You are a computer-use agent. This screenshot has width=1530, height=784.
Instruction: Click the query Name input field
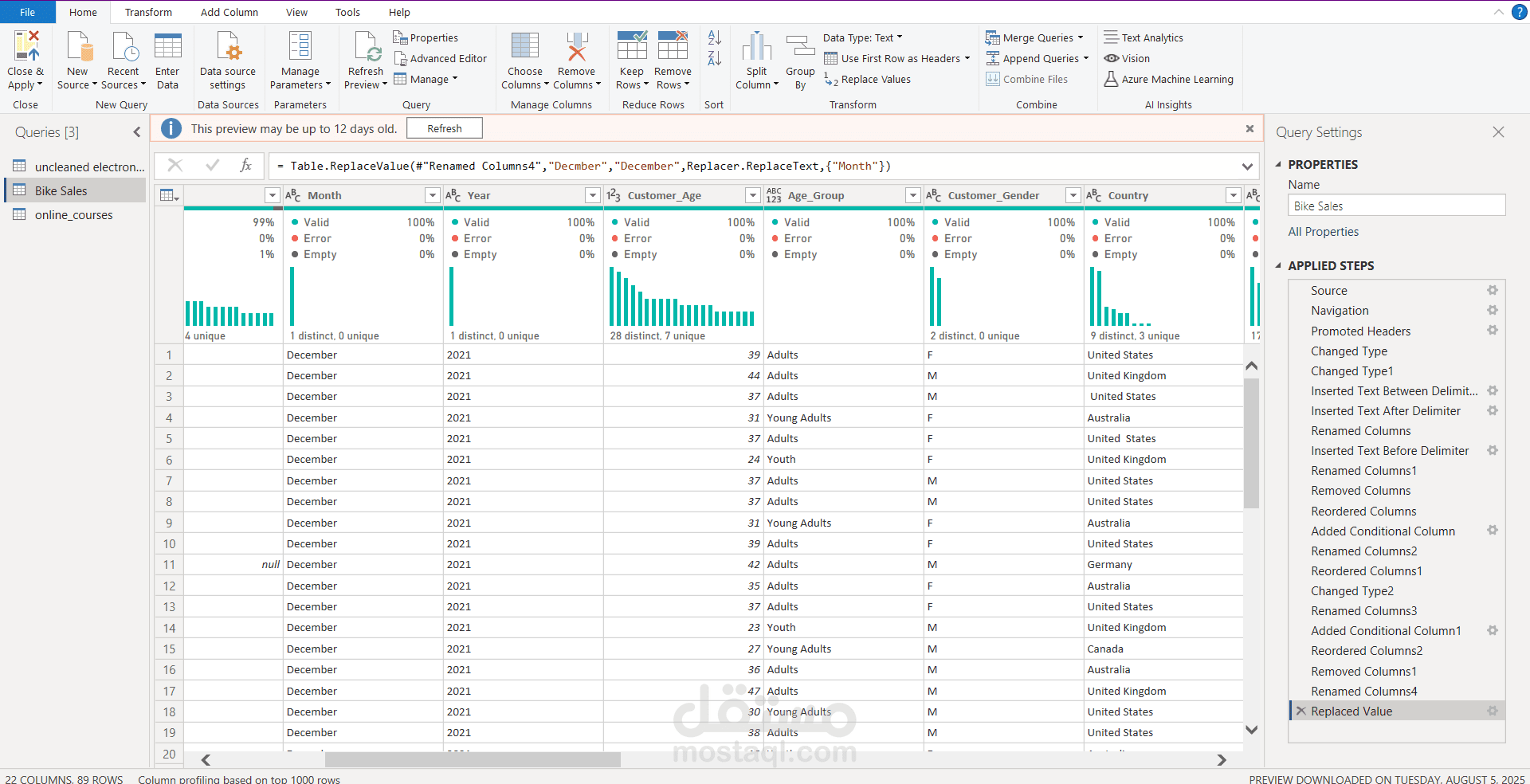point(1396,206)
